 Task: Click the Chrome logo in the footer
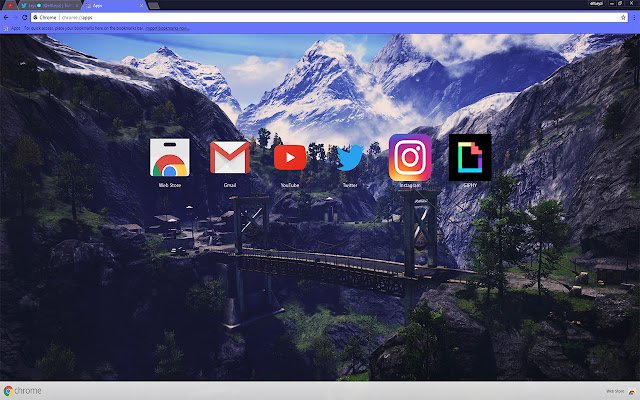click(x=22, y=391)
